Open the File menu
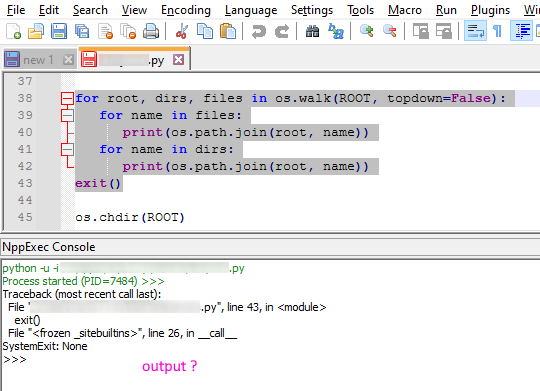 pyautogui.click(x=16, y=10)
